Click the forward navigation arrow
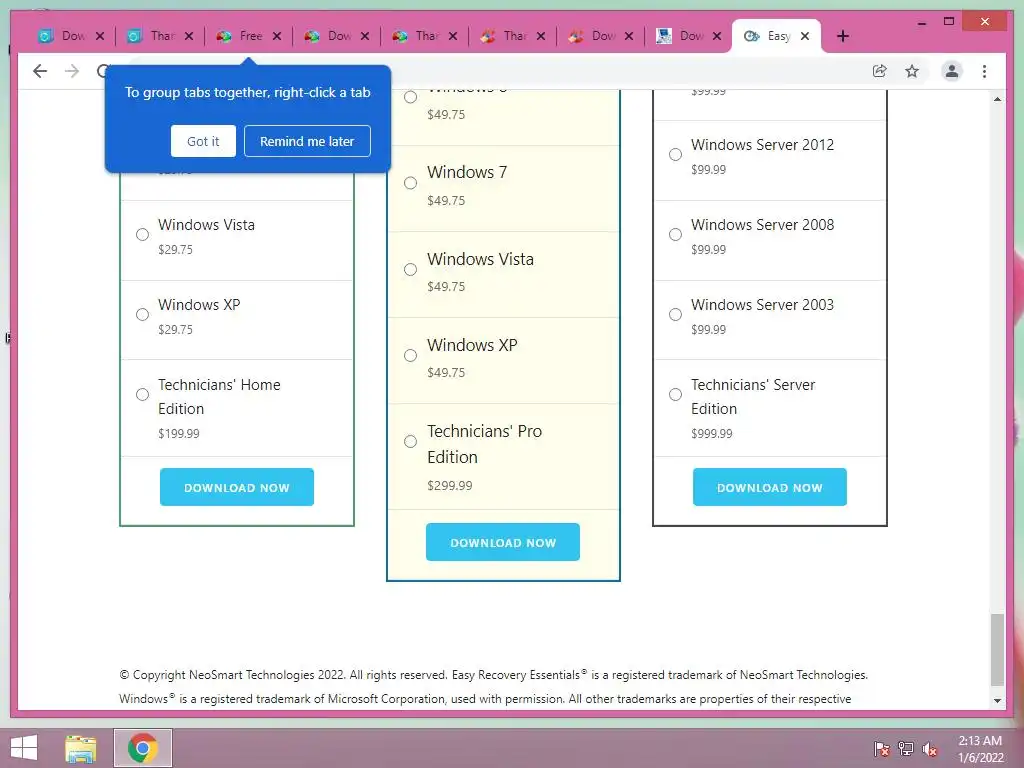 (x=72, y=71)
